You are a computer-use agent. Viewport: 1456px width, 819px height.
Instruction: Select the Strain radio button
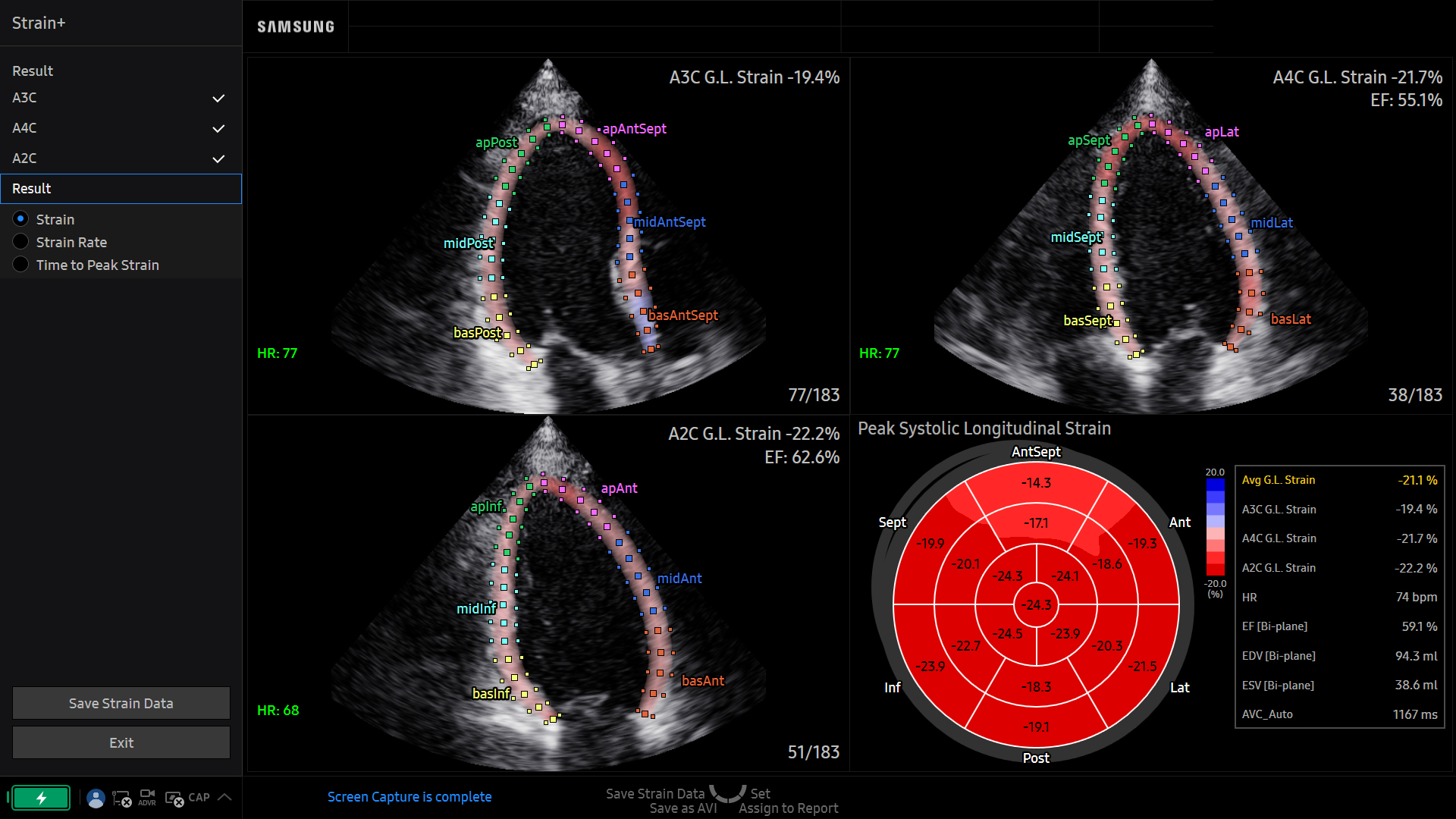[x=21, y=219]
